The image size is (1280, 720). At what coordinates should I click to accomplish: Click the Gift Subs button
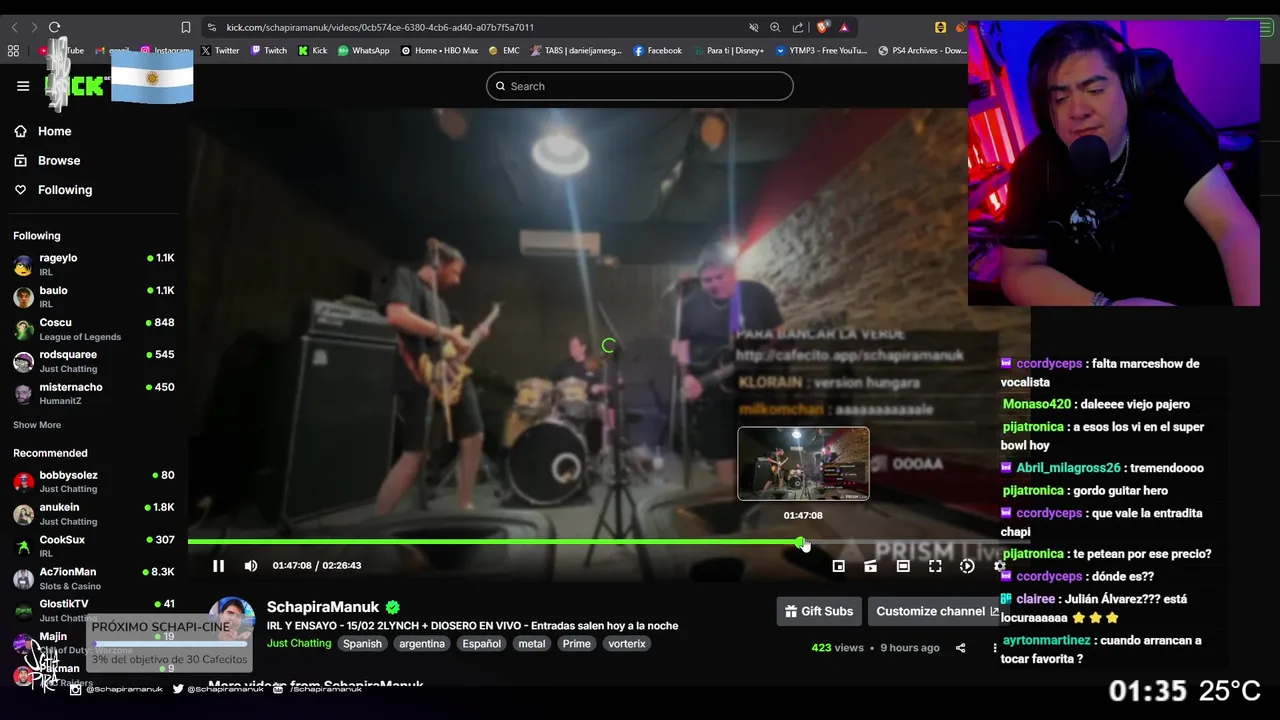(x=819, y=611)
